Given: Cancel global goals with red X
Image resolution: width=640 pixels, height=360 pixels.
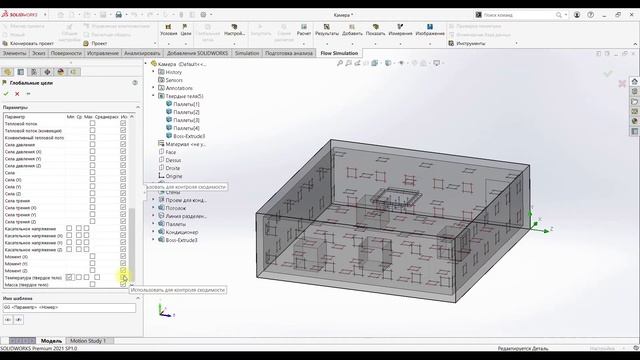Looking at the screenshot, I should [17, 94].
